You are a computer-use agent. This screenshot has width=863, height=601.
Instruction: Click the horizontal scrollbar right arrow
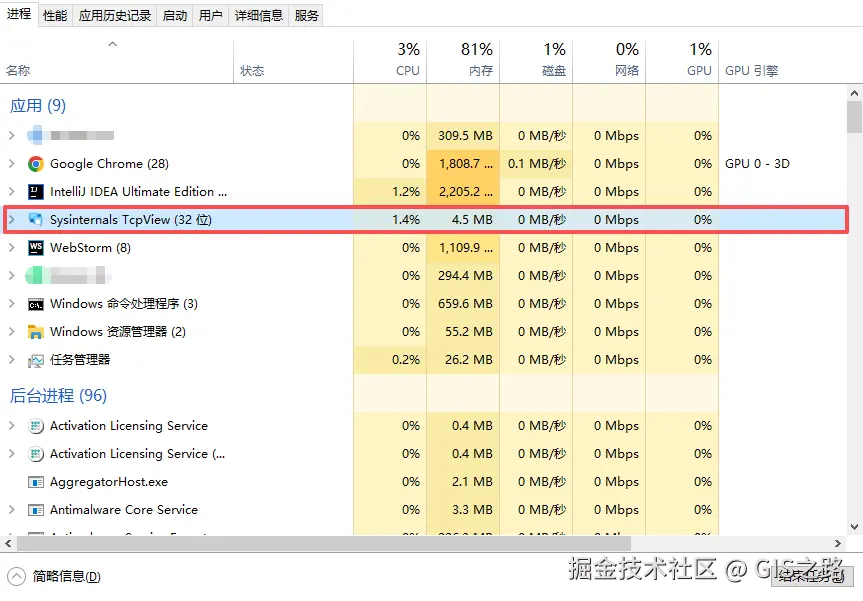tap(838, 544)
